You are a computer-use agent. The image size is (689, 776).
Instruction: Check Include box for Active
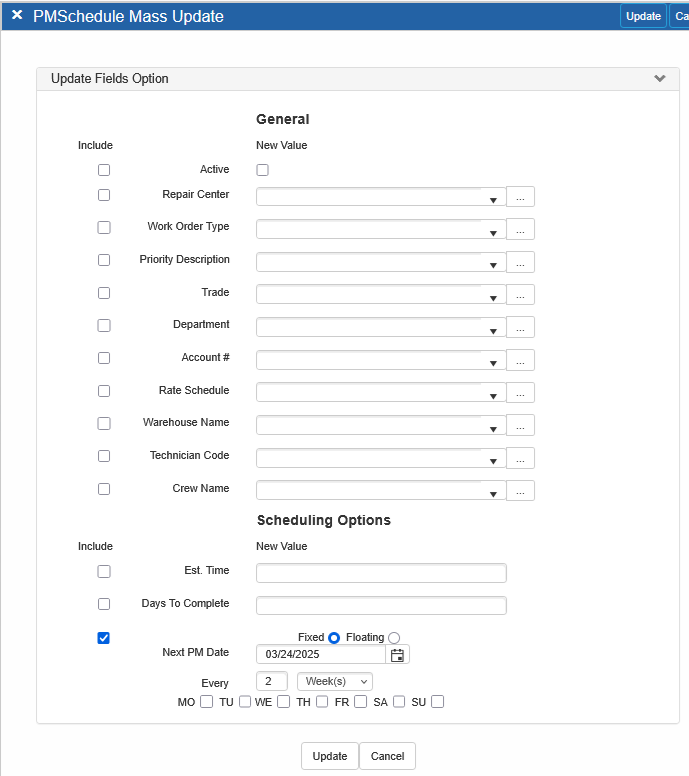pyautogui.click(x=104, y=170)
